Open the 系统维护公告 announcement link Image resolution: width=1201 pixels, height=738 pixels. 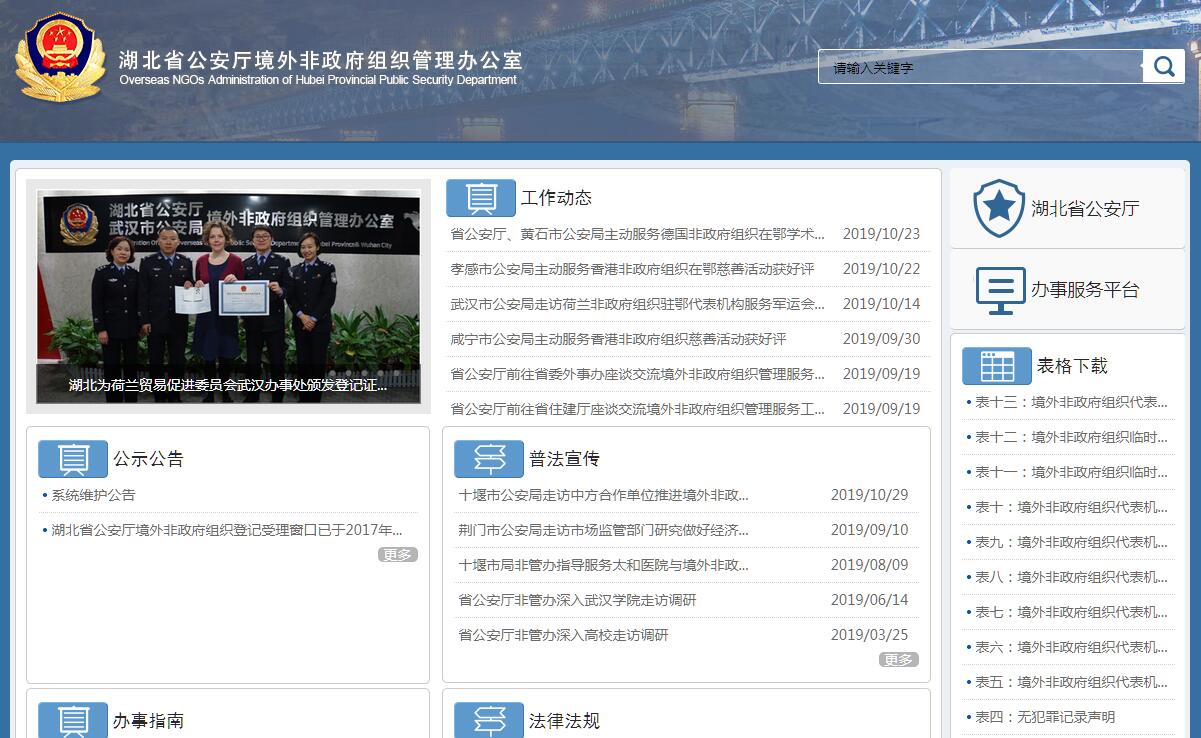[x=93, y=495]
